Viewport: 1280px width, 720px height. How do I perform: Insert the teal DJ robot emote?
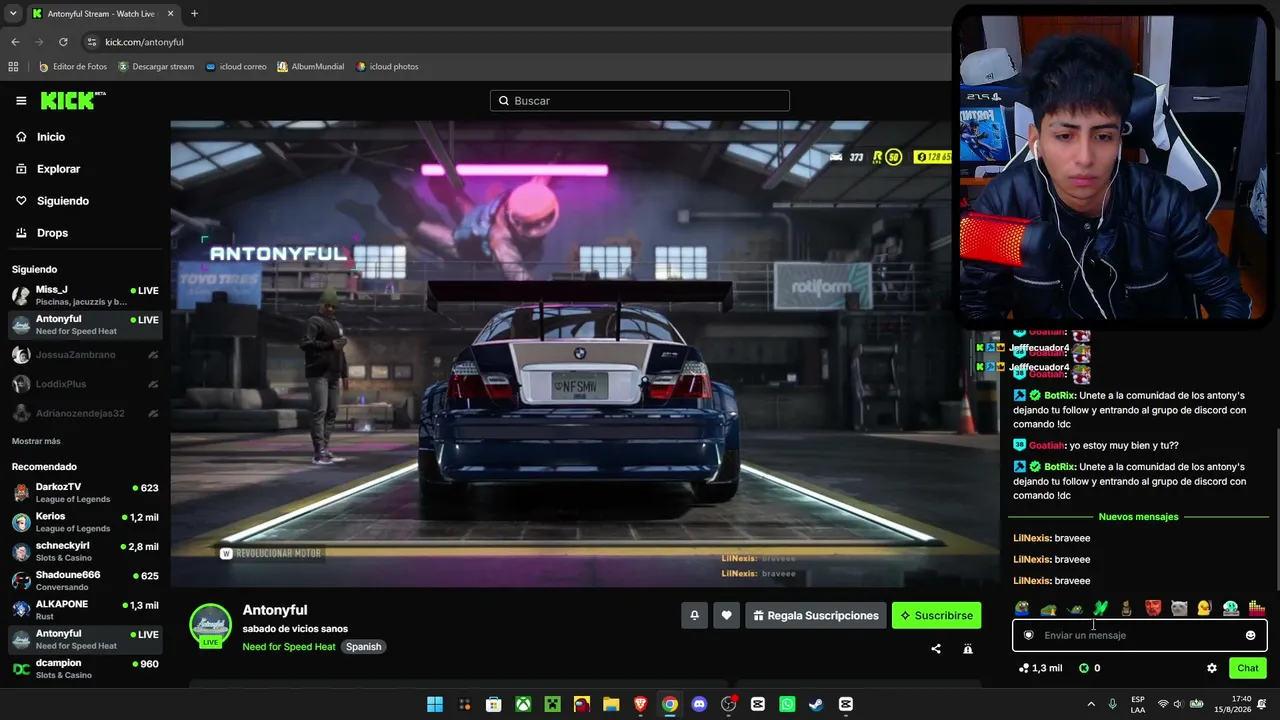[x=1231, y=607]
